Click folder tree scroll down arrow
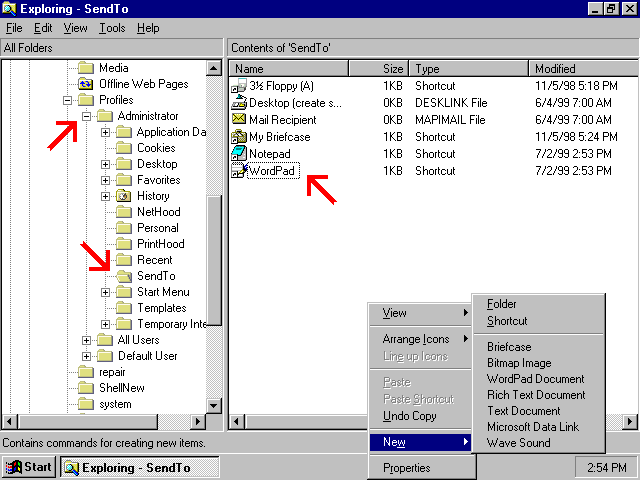Screen dimensions: 640x480 pyautogui.click(x=214, y=405)
